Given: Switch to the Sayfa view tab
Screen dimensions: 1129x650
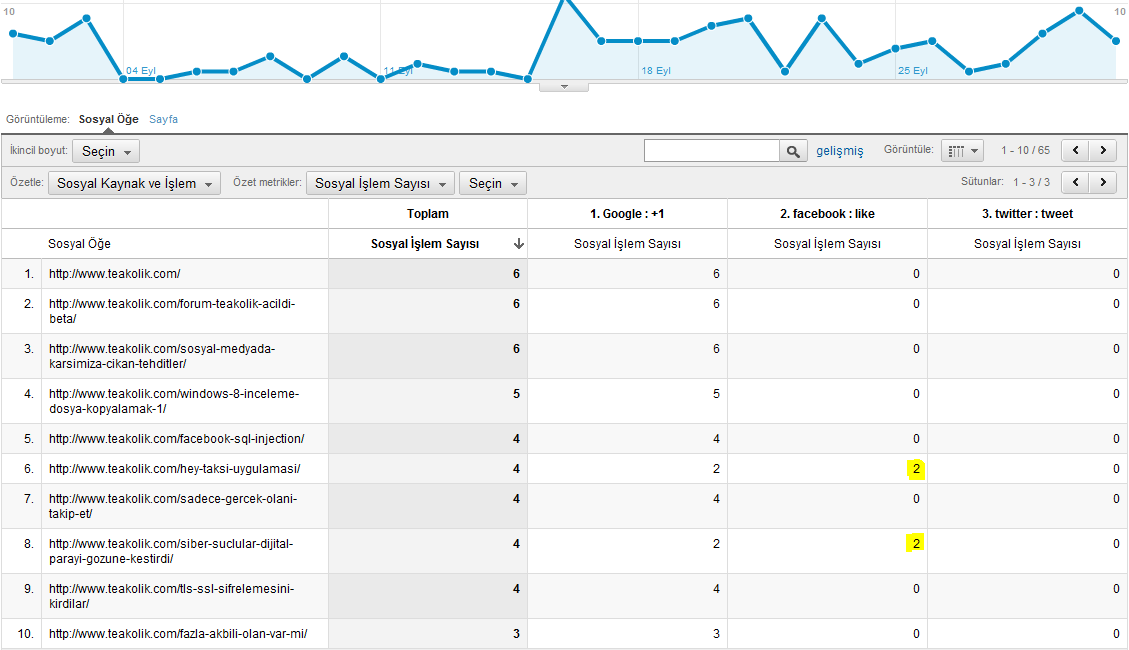Looking at the screenshot, I should pyautogui.click(x=163, y=119).
